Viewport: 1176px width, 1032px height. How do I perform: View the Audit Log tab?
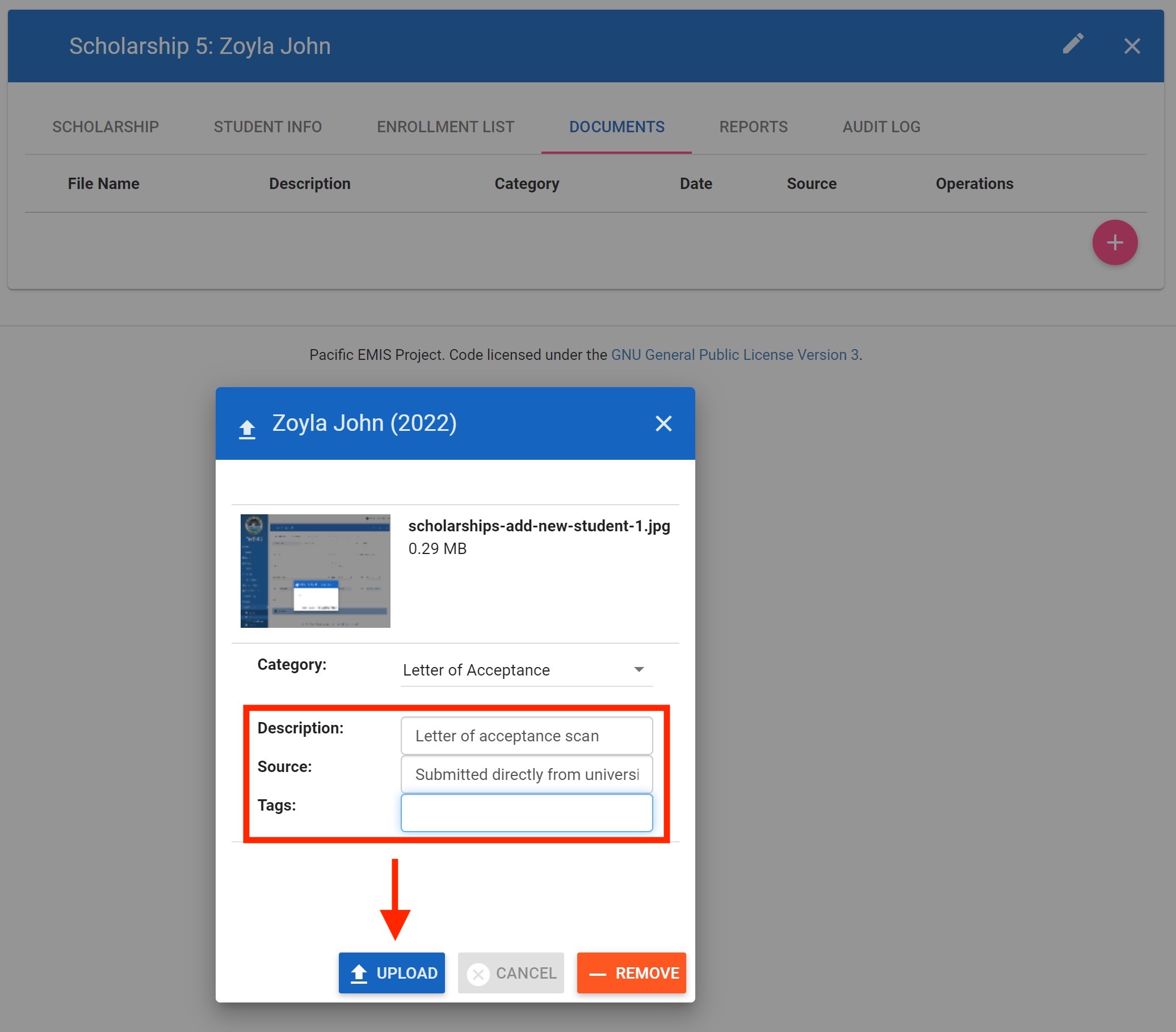tap(881, 127)
